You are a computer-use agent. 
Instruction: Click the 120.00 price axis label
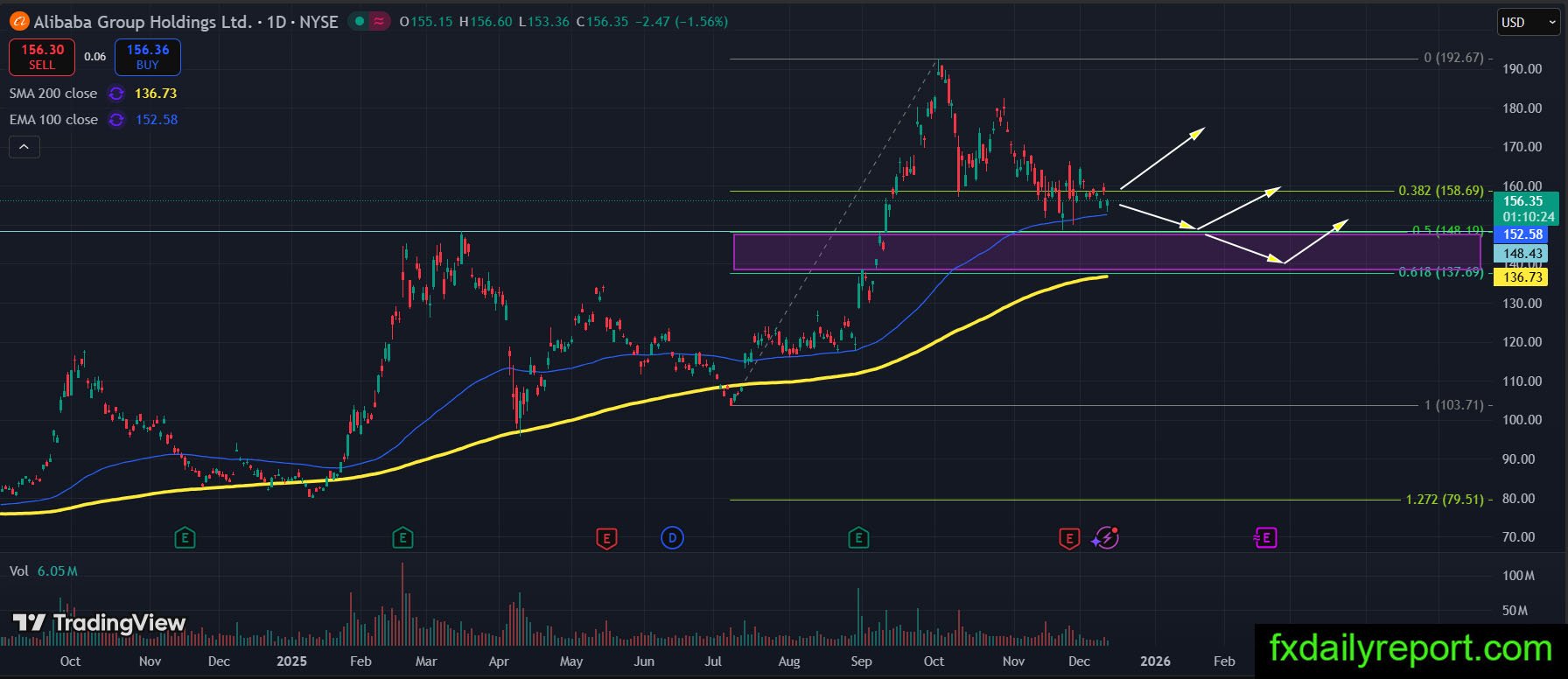[1522, 342]
